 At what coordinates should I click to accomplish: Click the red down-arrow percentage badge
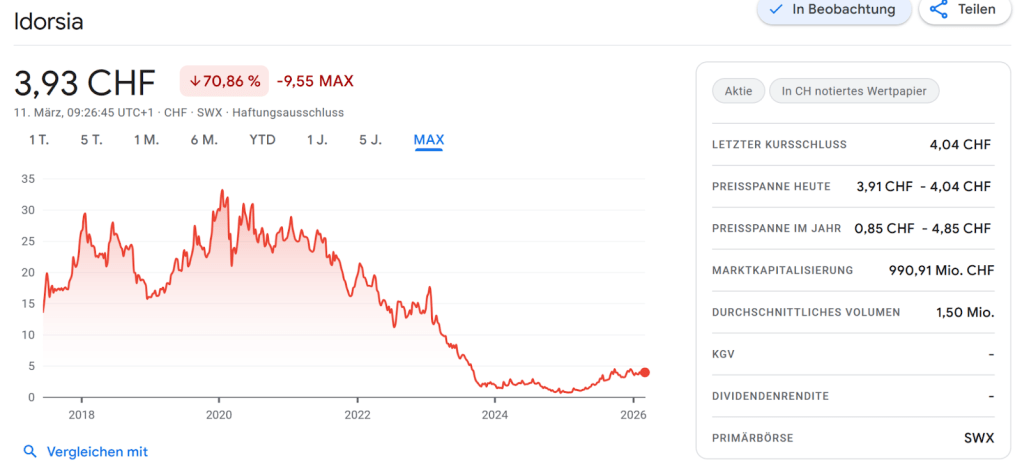coord(224,81)
